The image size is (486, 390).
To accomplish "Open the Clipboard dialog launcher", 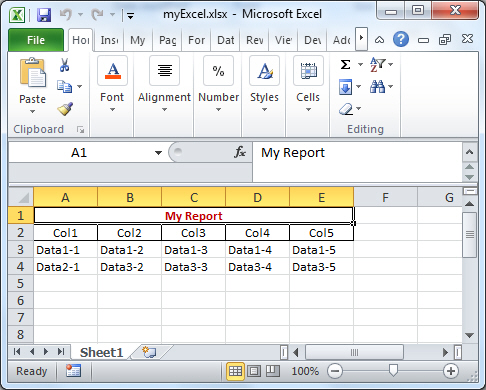I will (80, 129).
